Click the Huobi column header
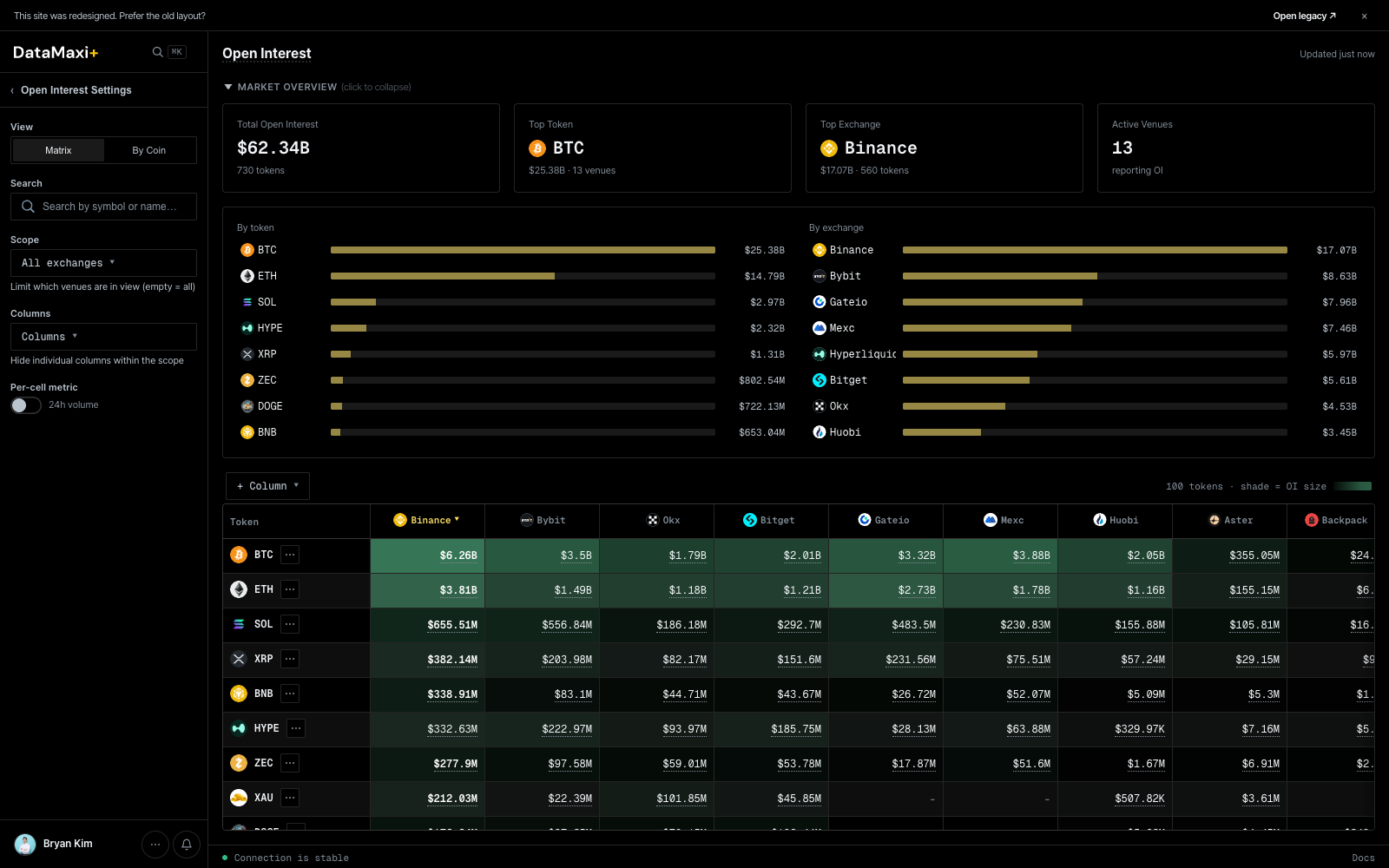 coord(1115,521)
